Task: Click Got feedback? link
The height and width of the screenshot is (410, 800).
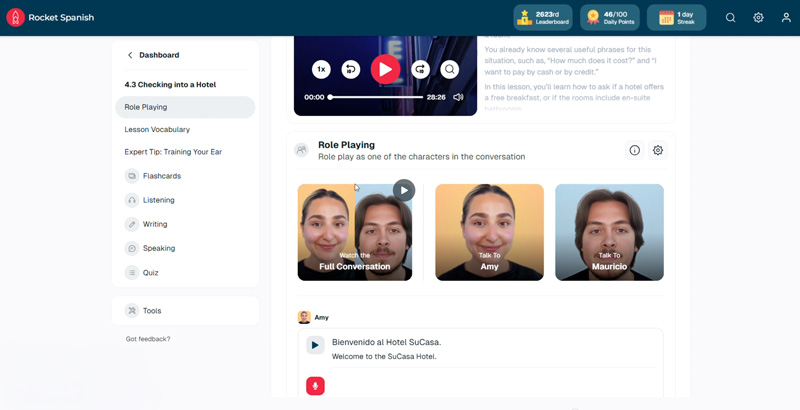Action: tap(148, 339)
